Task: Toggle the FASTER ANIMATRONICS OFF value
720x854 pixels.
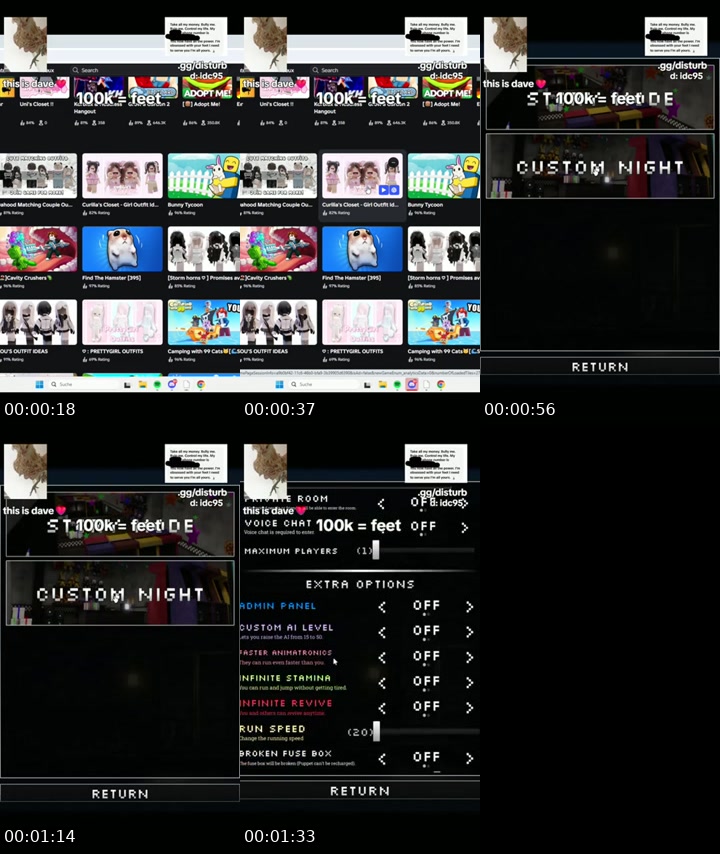Action: click(426, 656)
